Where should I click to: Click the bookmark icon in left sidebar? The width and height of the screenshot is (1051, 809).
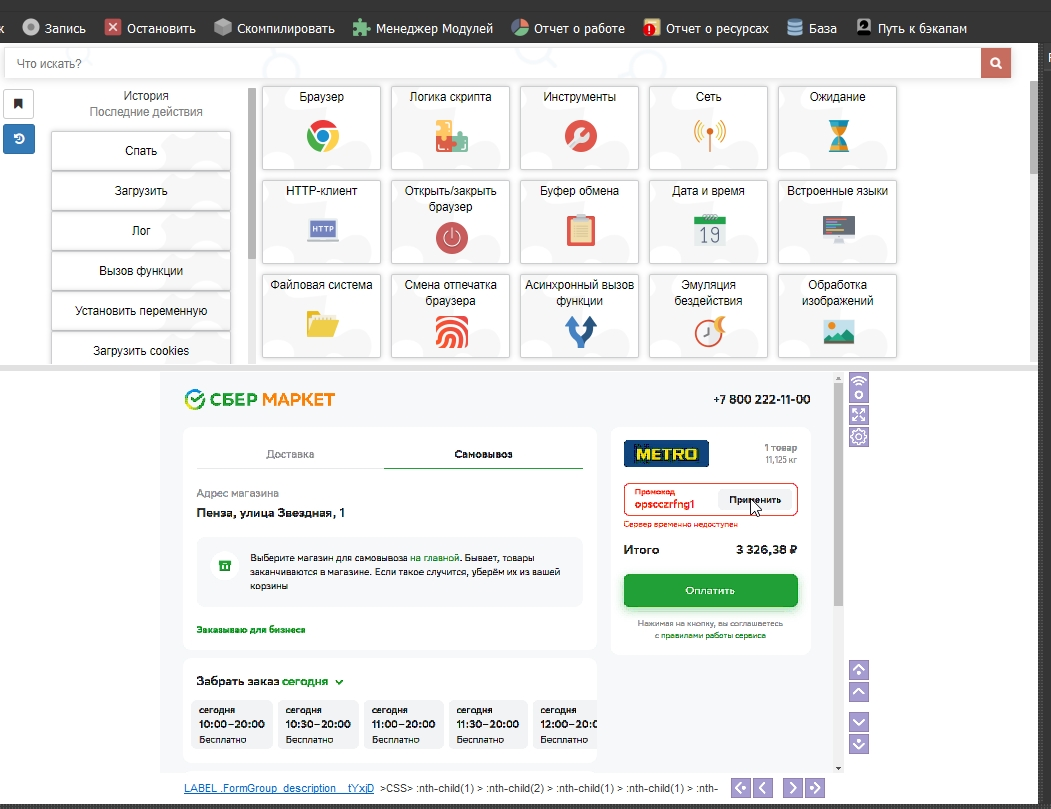(x=19, y=104)
